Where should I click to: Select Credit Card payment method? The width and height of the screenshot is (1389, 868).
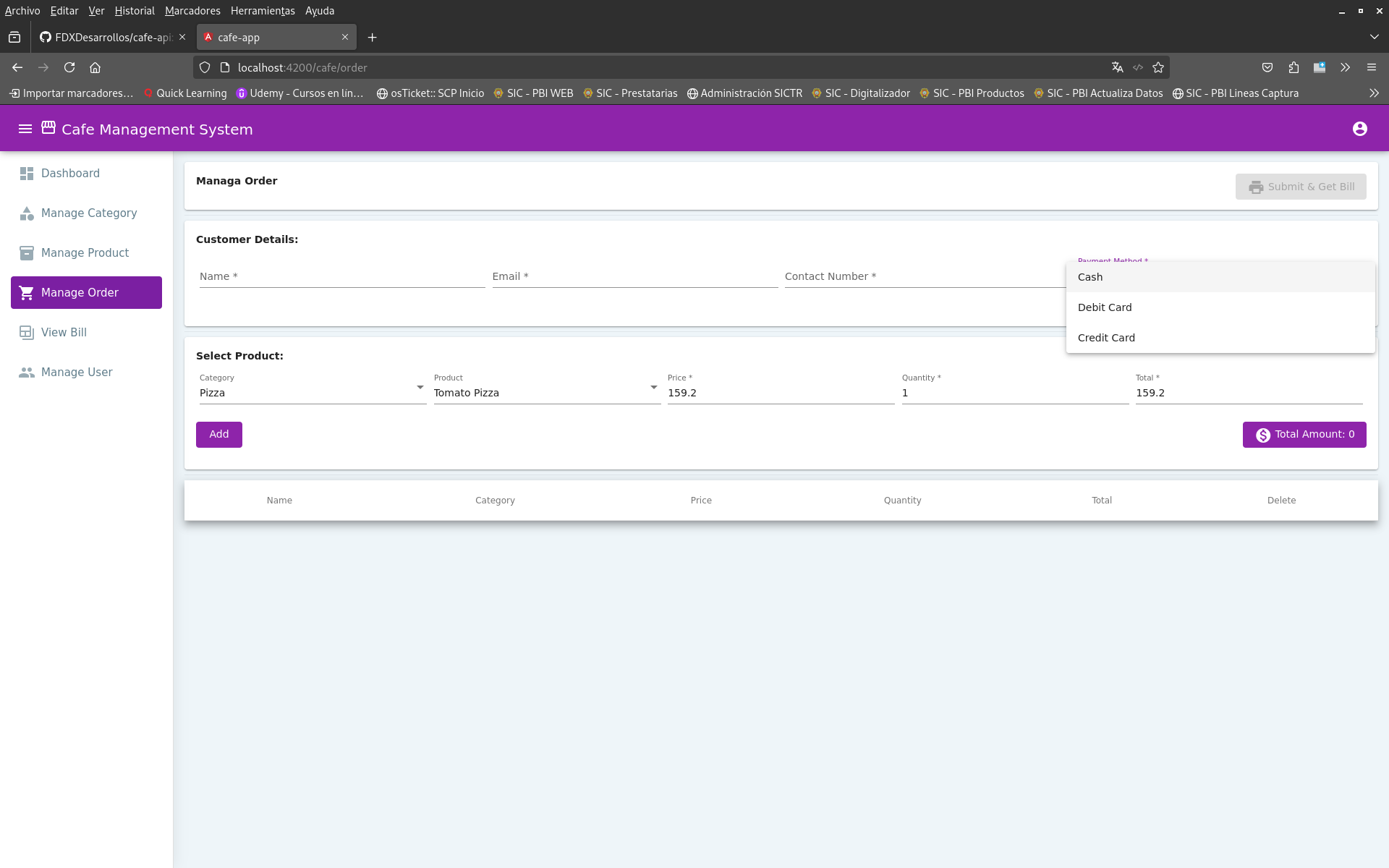click(1220, 338)
